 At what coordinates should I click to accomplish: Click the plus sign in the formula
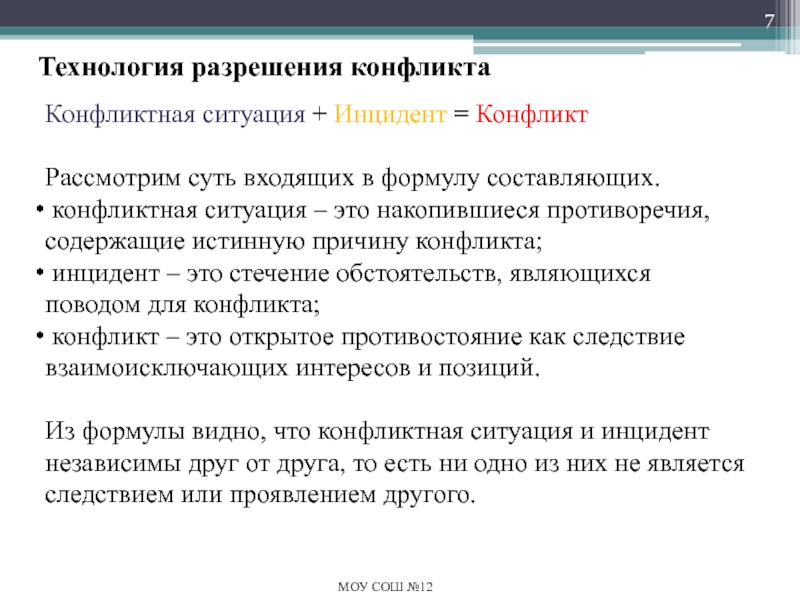319,114
